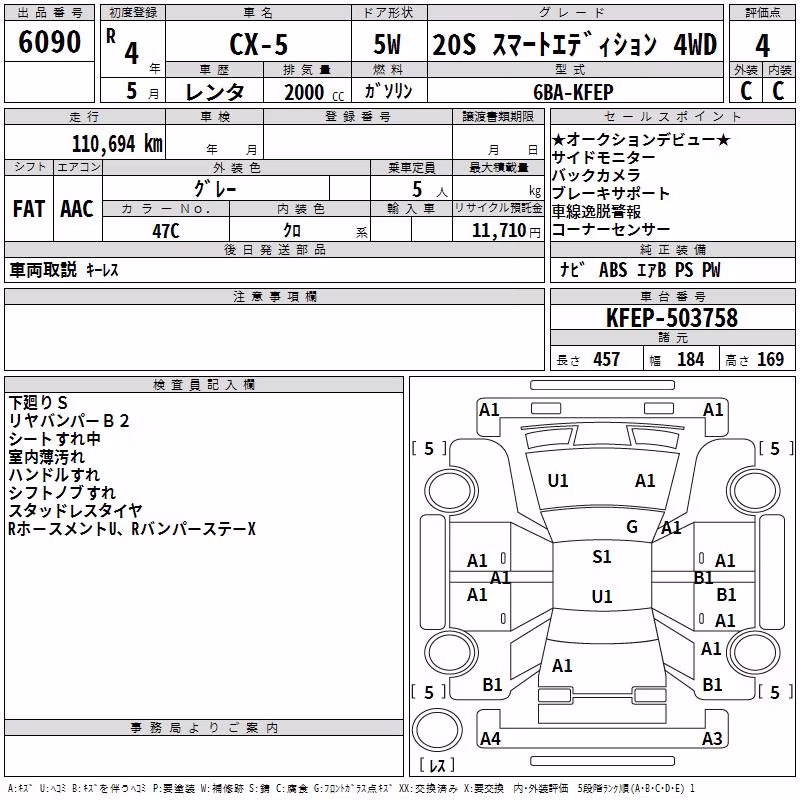The height and width of the screenshot is (800, 800).
Task: Click inspector note シフトノブすれ
Action: pos(62,493)
